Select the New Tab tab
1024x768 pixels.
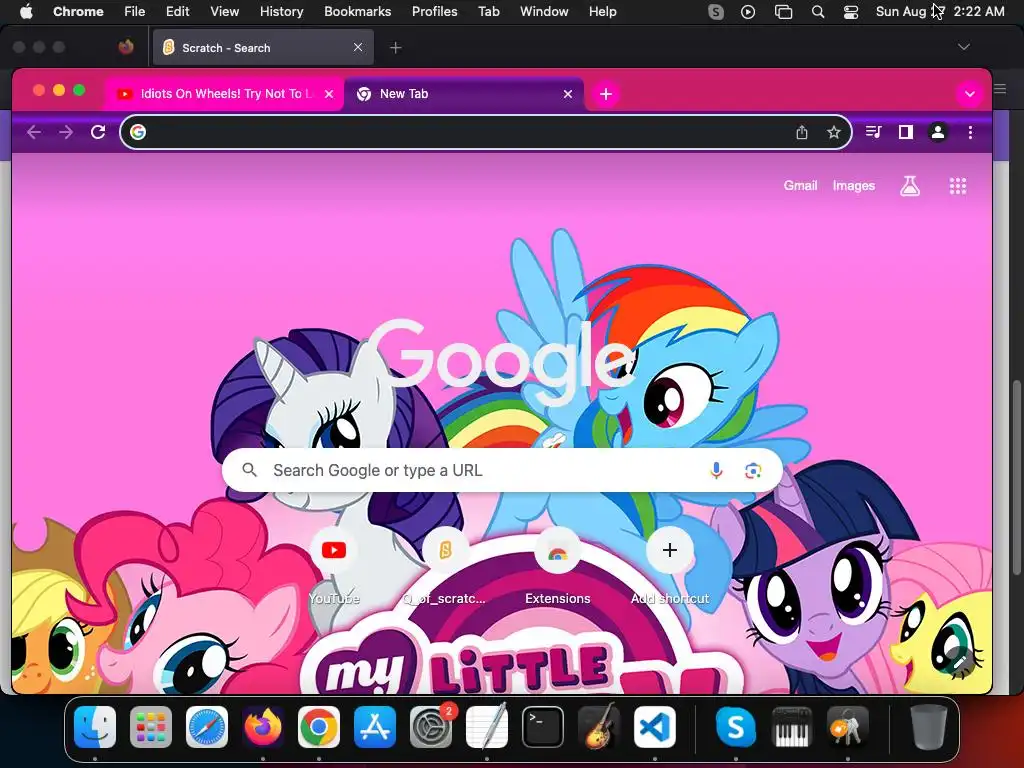point(464,94)
